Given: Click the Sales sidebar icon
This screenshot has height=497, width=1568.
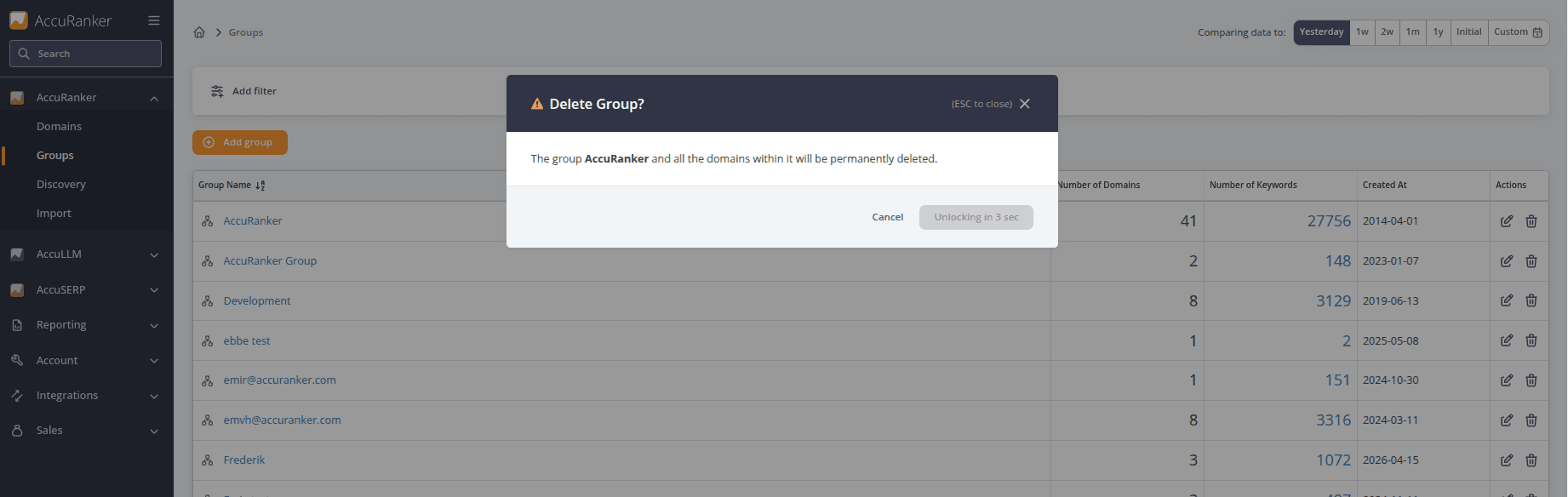Looking at the screenshot, I should [x=17, y=431].
